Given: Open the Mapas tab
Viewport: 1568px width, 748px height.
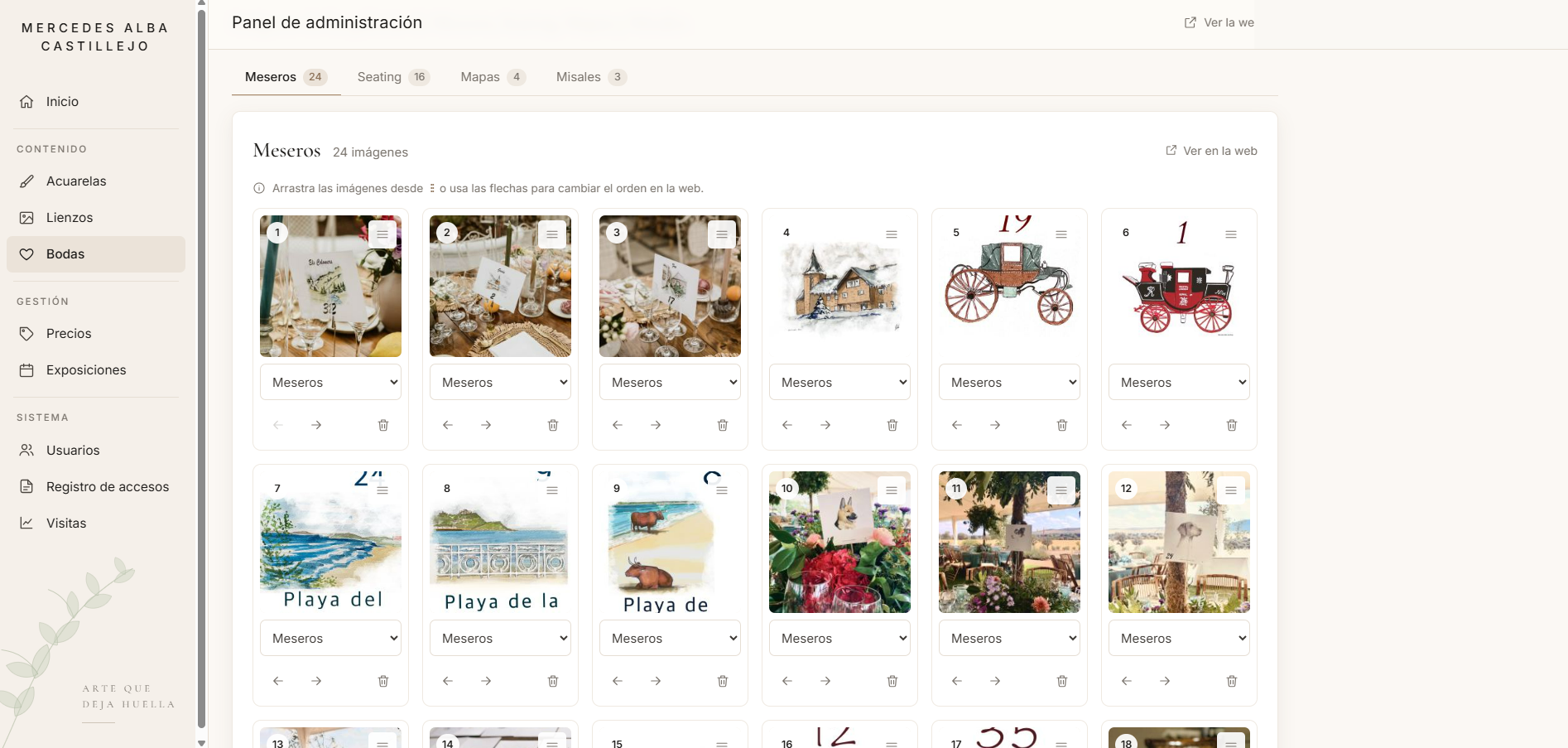Looking at the screenshot, I should [x=493, y=77].
